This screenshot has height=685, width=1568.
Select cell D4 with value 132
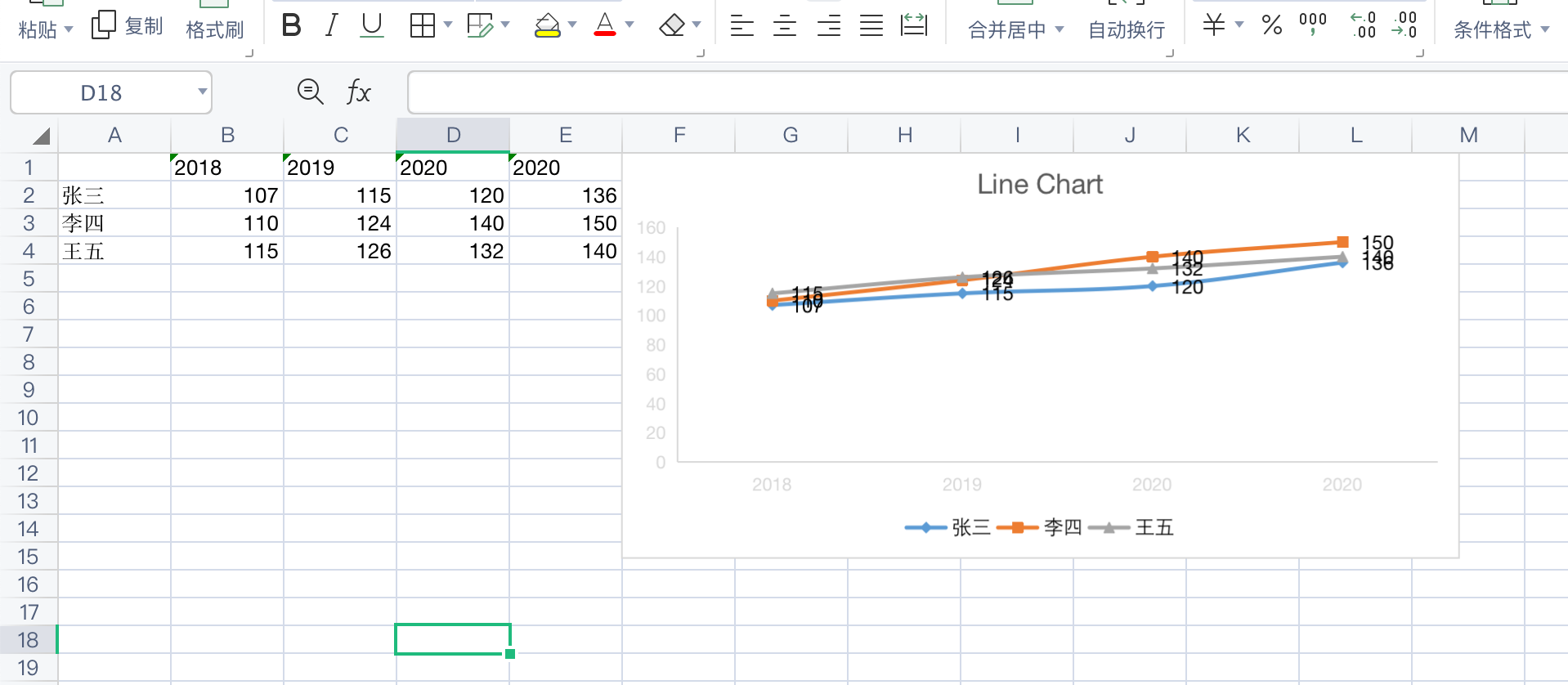[453, 251]
